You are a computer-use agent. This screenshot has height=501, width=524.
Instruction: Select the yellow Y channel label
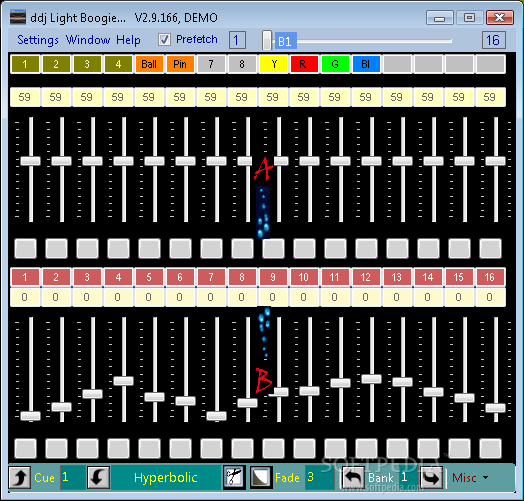(273, 64)
